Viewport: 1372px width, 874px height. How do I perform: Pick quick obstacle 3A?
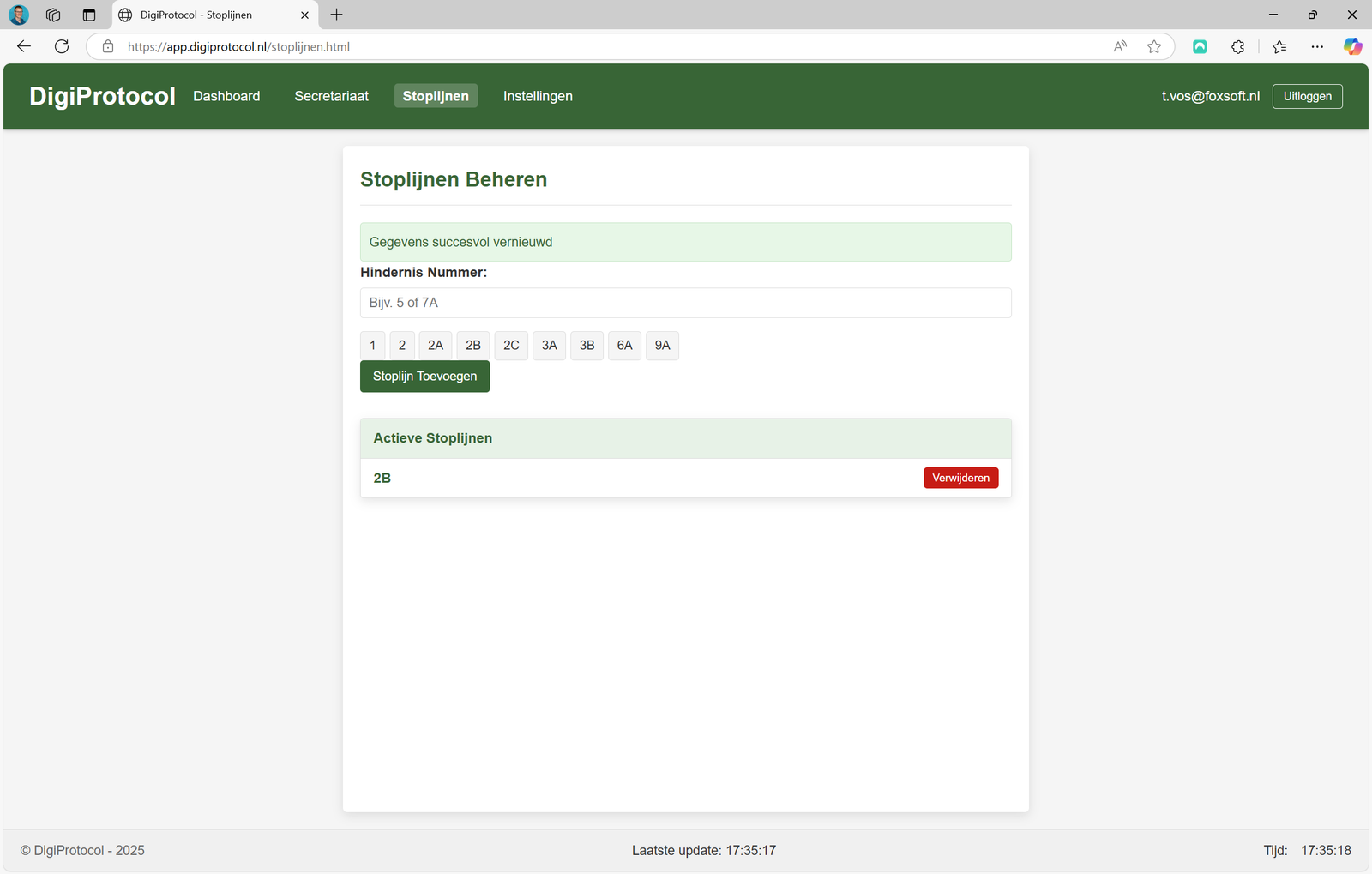pos(549,345)
